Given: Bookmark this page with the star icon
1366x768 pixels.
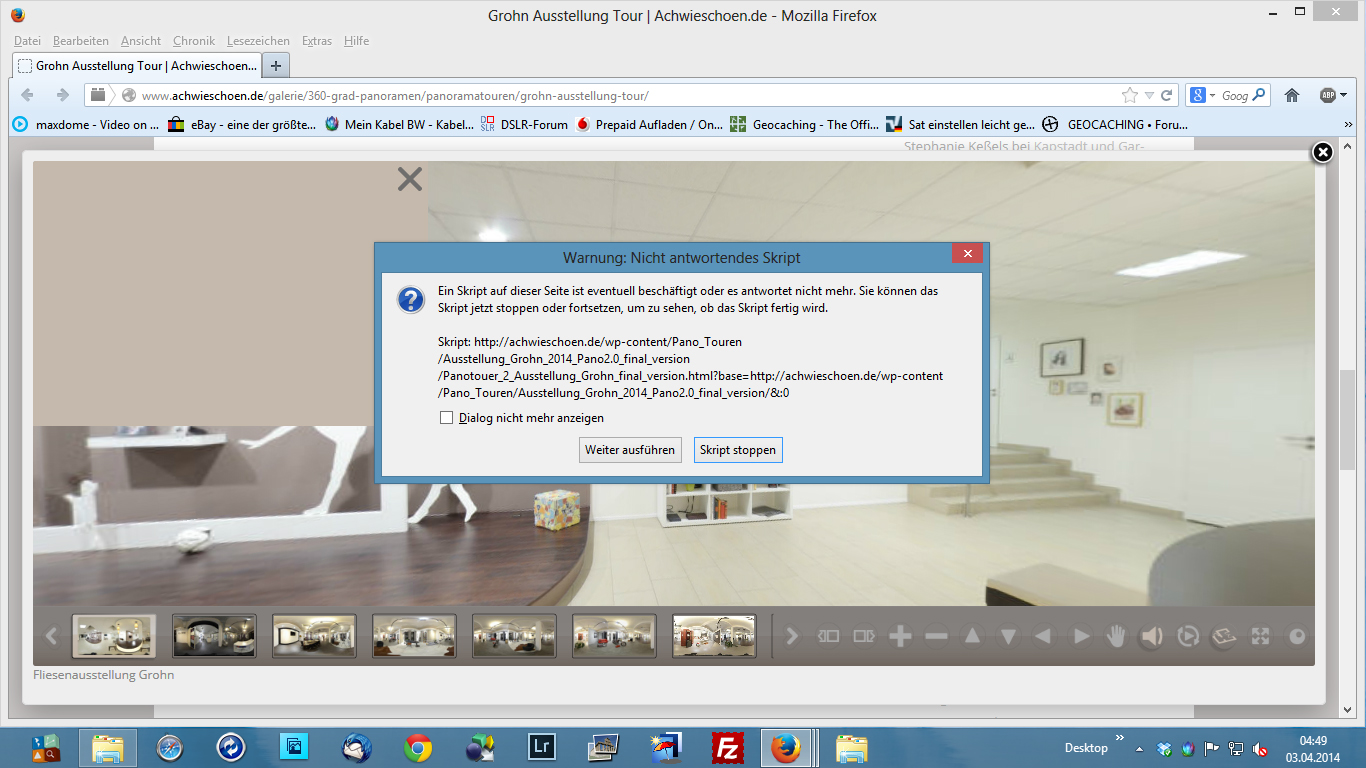Looking at the screenshot, I should click(1130, 95).
